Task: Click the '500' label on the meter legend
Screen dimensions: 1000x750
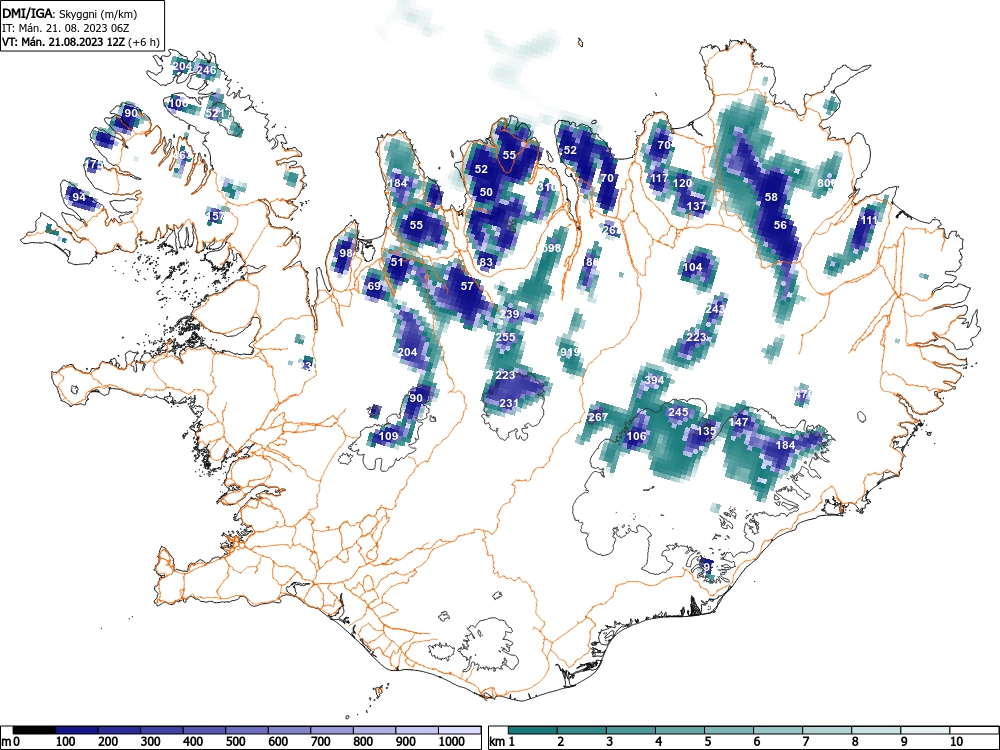Action: coord(235,742)
